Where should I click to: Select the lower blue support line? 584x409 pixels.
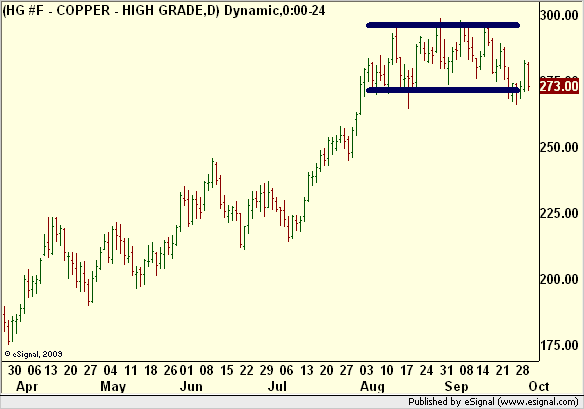443,90
